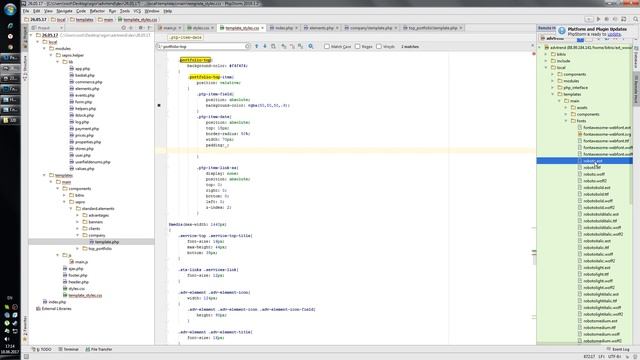The width and height of the screenshot is (640, 360).
Task: Click the volume icon in the system tray
Action: (7, 339)
